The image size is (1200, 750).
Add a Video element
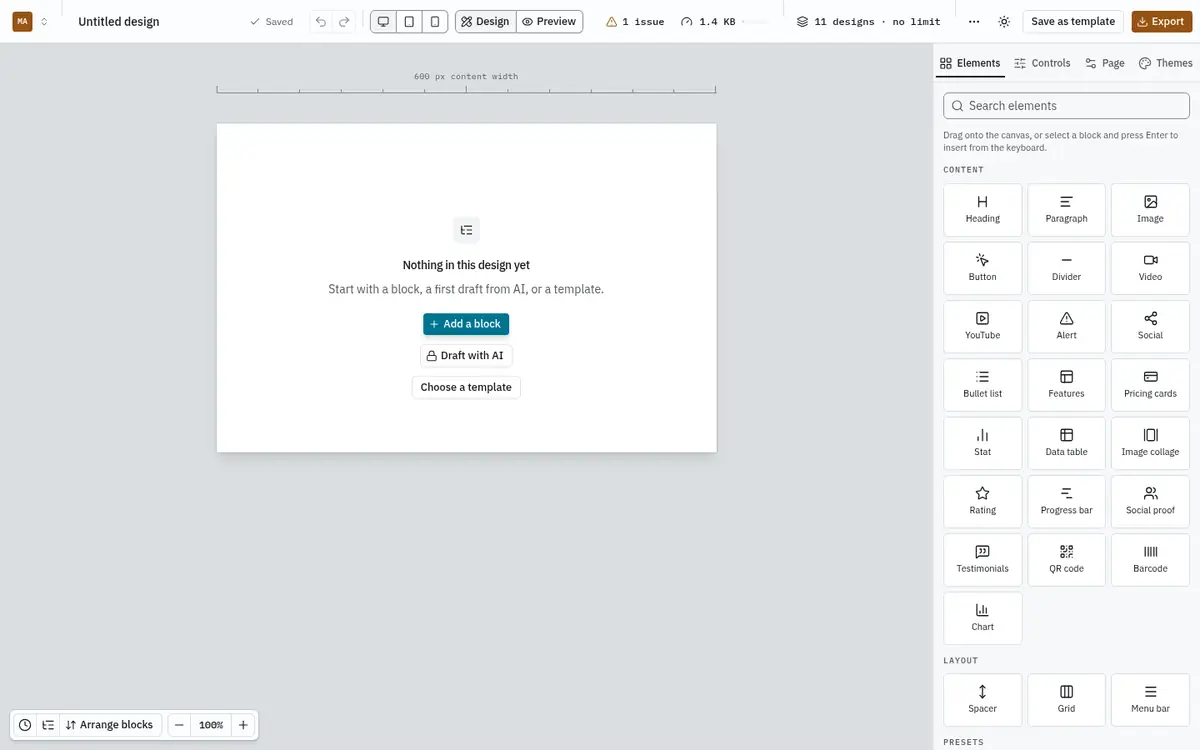(x=1150, y=268)
